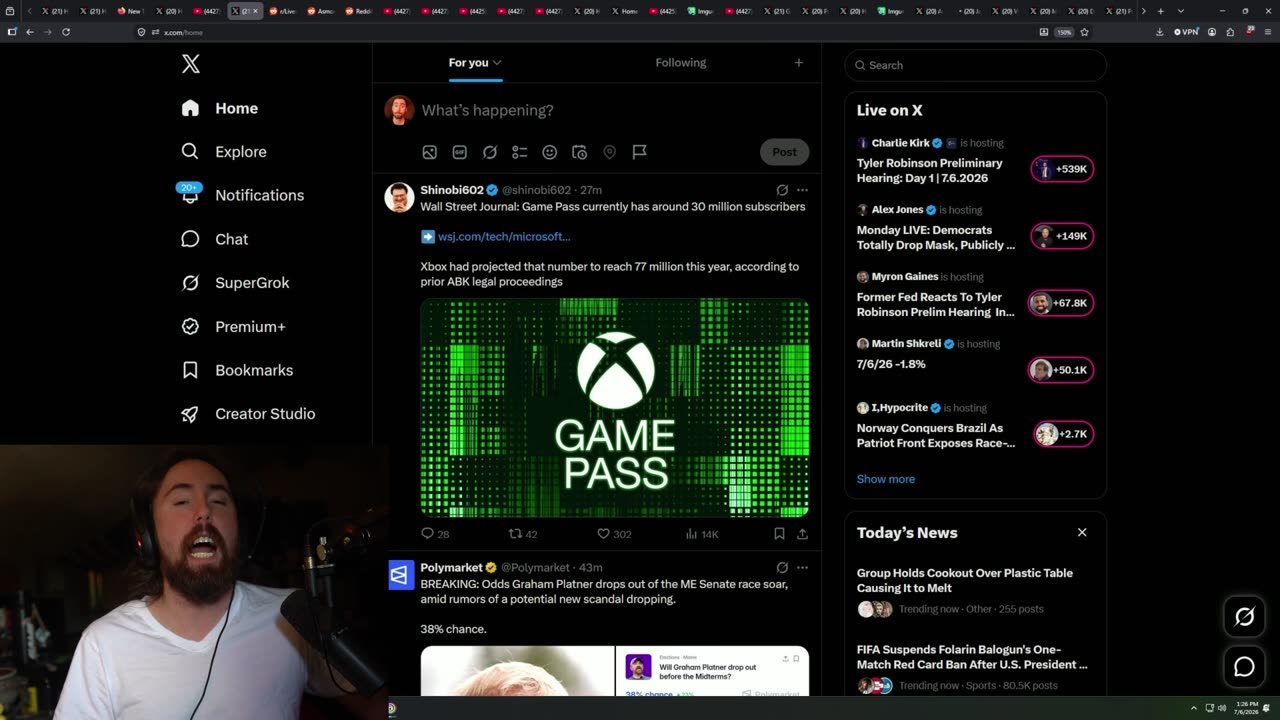Open more options on Polymarket post
This screenshot has width=1280, height=720.
coord(802,567)
